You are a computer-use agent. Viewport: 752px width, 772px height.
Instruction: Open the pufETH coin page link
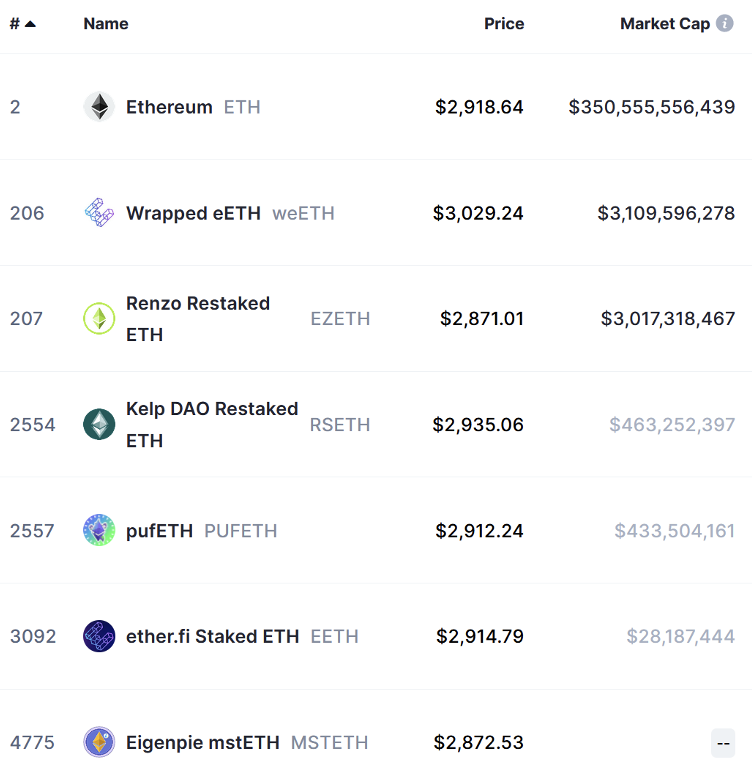pyautogui.click(x=159, y=531)
